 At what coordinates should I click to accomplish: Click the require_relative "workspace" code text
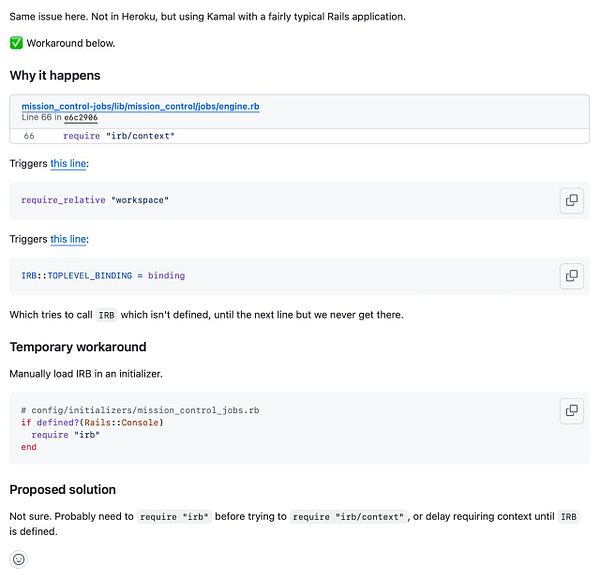point(95,200)
